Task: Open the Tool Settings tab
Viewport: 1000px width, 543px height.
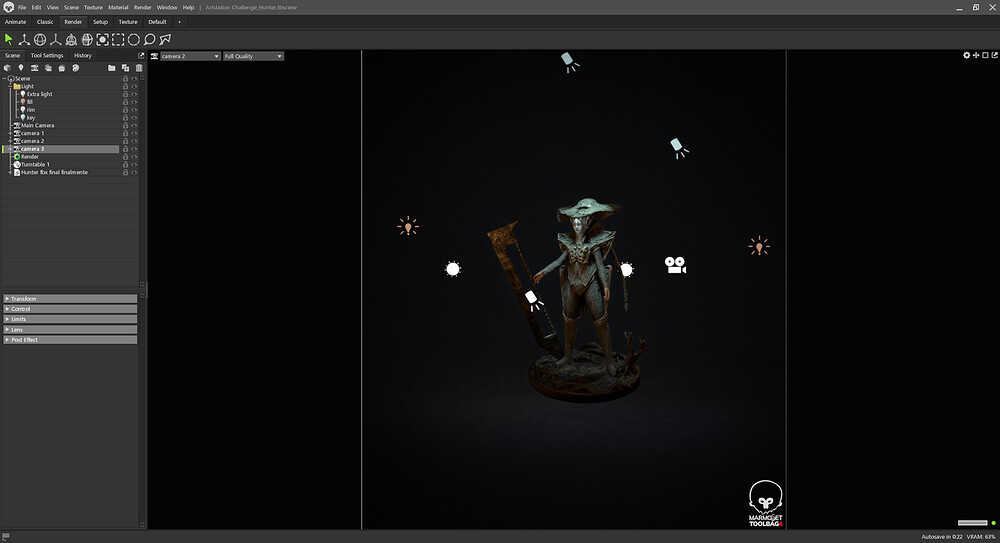Action: pos(47,56)
